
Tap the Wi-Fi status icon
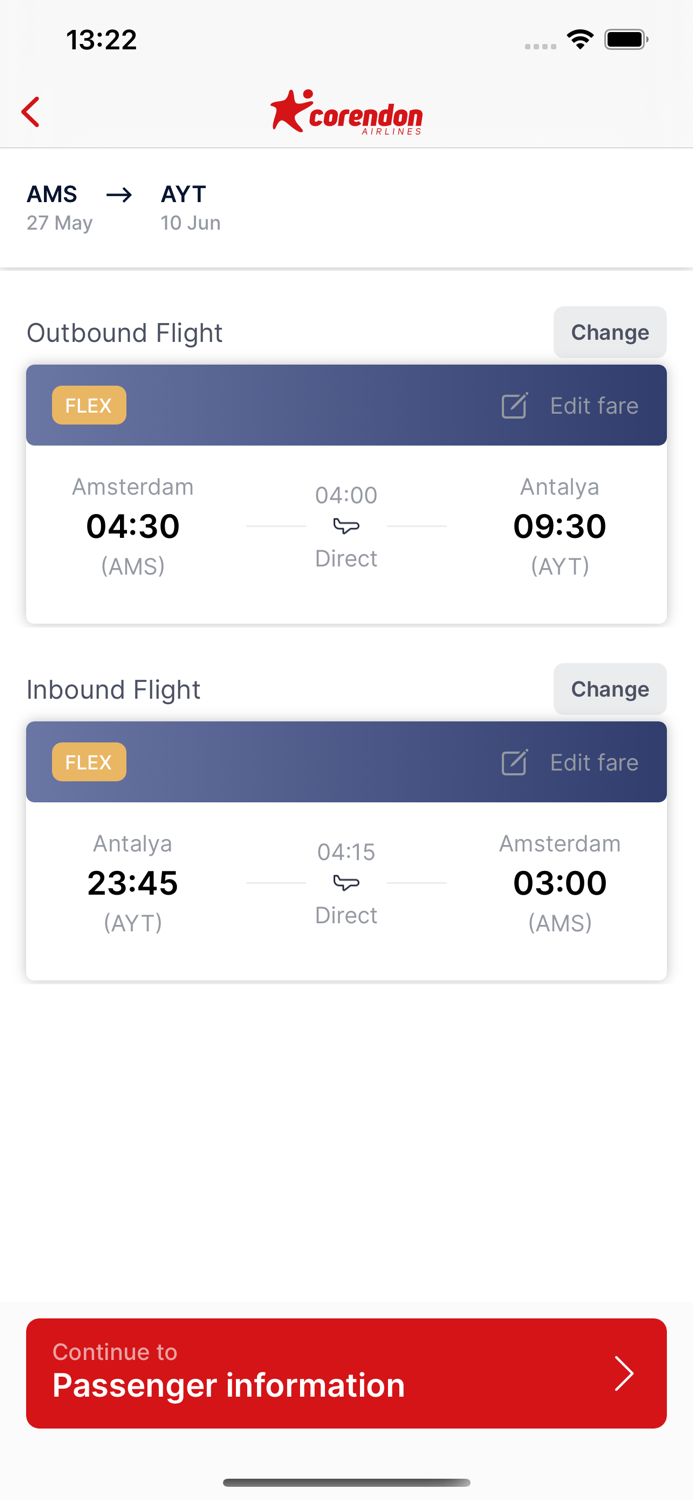click(579, 40)
